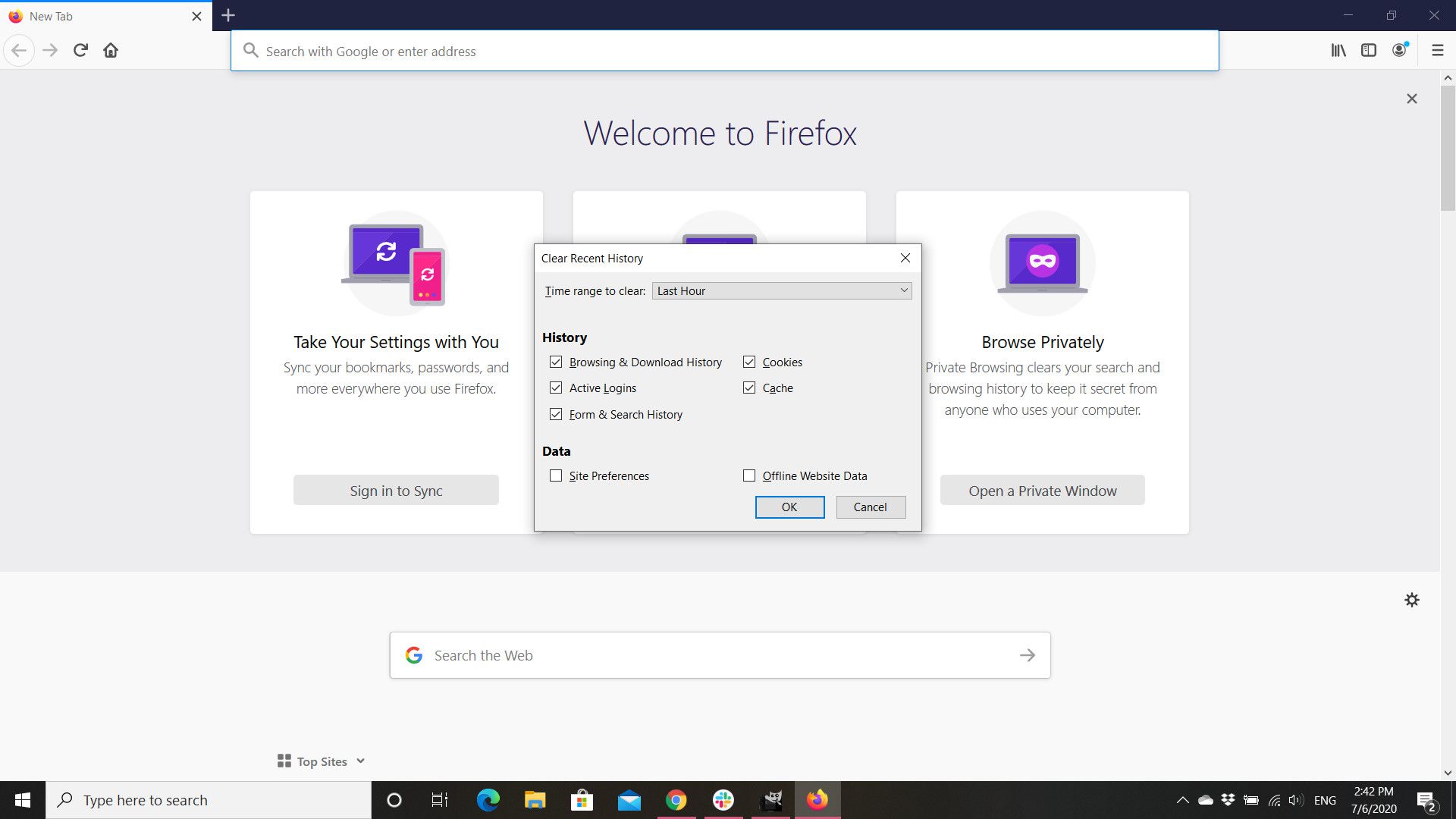Open the Windows Start menu
1456x819 pixels.
[x=23, y=800]
